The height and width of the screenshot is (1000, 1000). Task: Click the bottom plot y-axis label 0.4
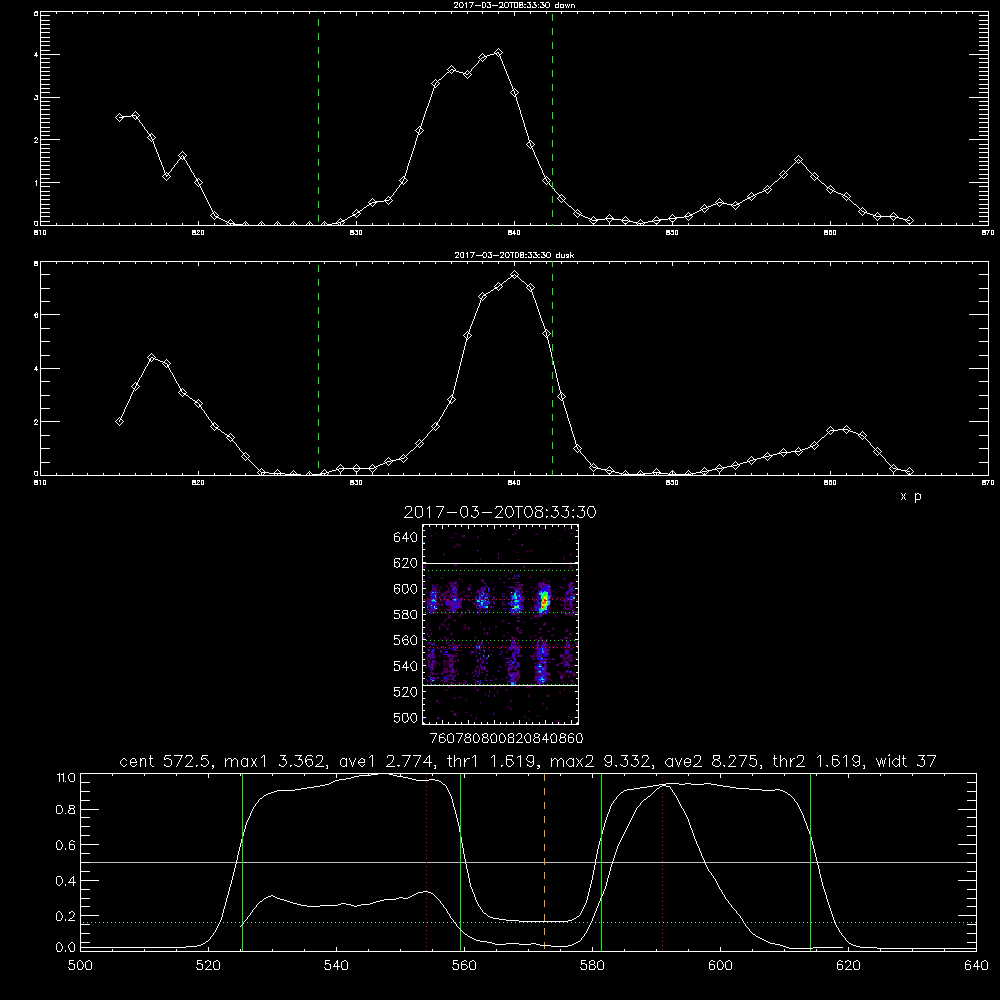pos(66,881)
